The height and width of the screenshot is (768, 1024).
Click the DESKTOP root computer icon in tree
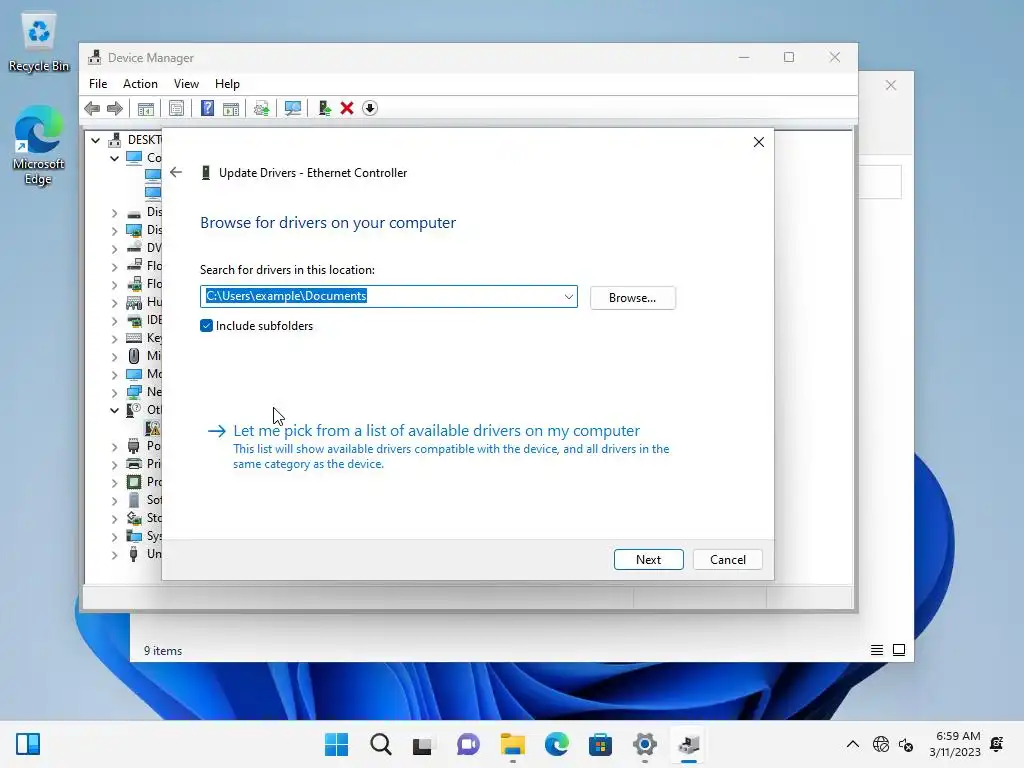point(115,140)
